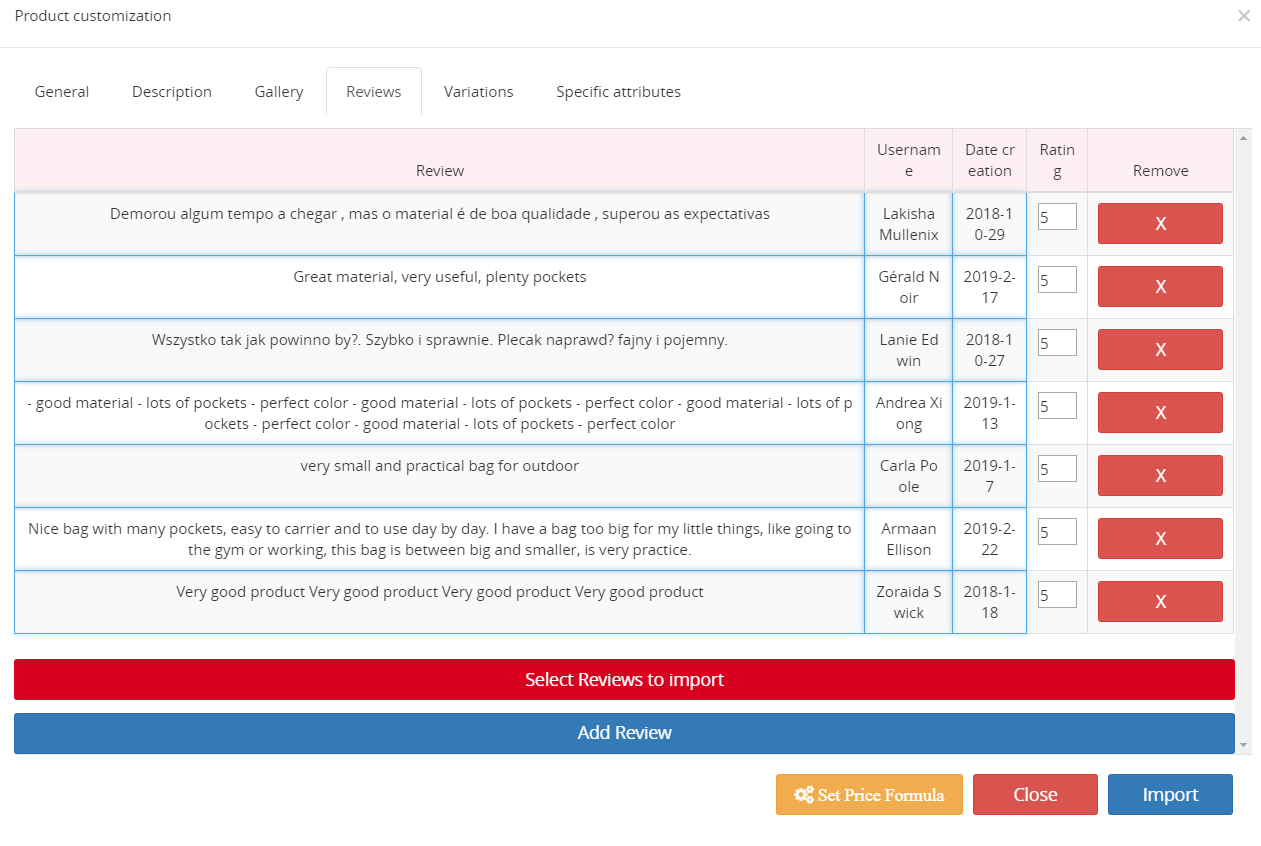Delete Zoraida Swick's review
The height and width of the screenshot is (846, 1261).
[1160, 601]
